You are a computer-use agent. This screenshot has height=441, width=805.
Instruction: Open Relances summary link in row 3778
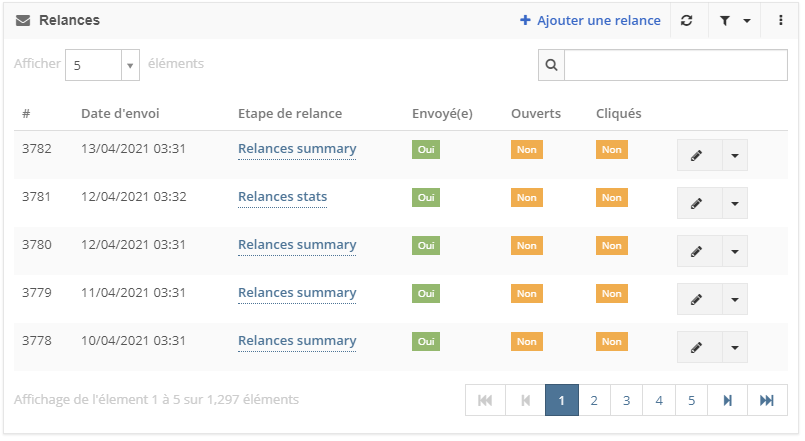(x=297, y=341)
